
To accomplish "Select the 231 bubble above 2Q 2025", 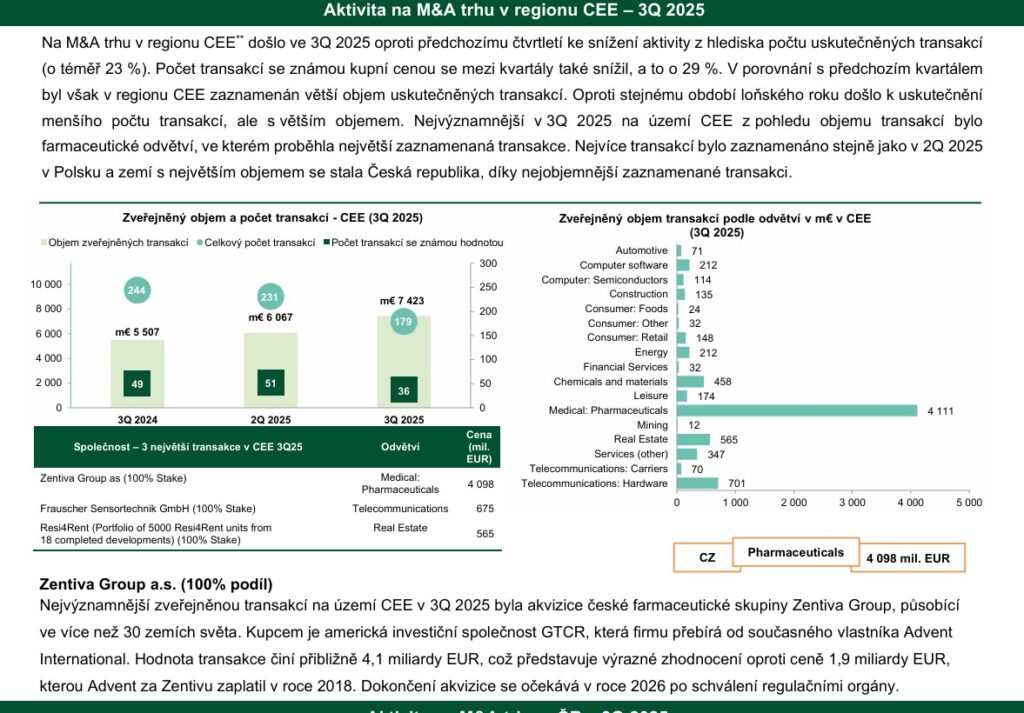I will (270, 297).
